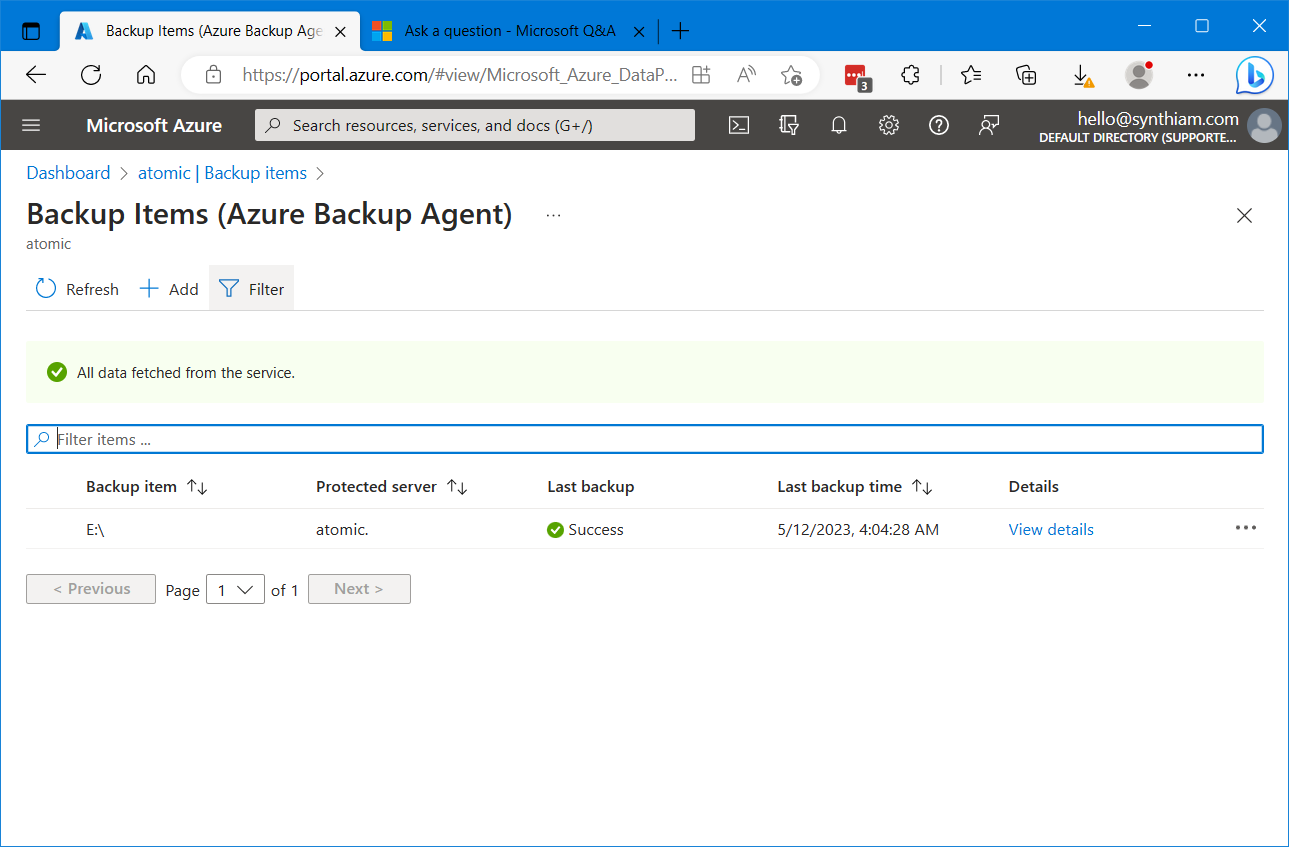Click the Add toolbar command
1289x847 pixels.
(169, 289)
